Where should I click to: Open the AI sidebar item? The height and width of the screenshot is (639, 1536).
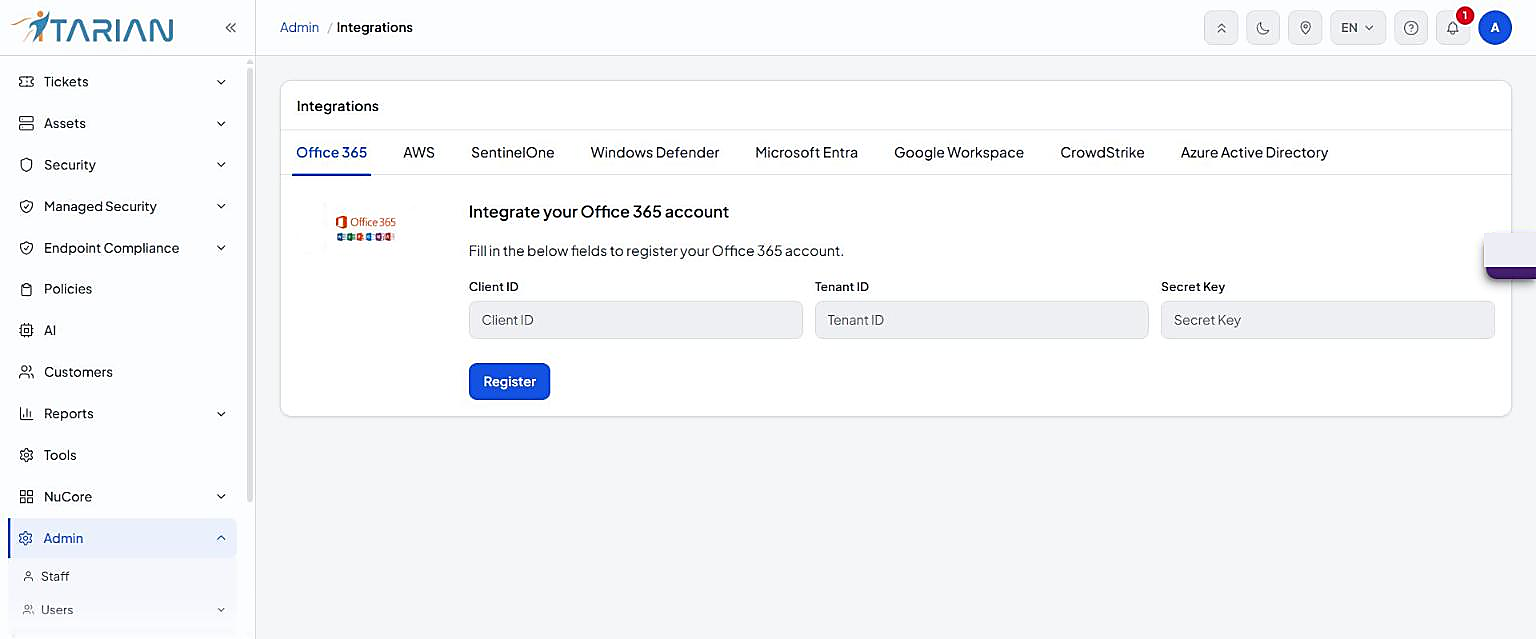point(122,330)
